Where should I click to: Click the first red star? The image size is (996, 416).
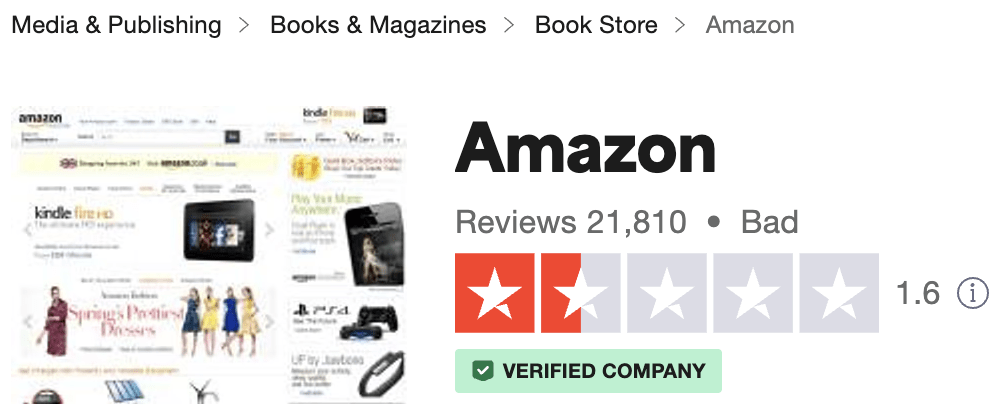[494, 293]
